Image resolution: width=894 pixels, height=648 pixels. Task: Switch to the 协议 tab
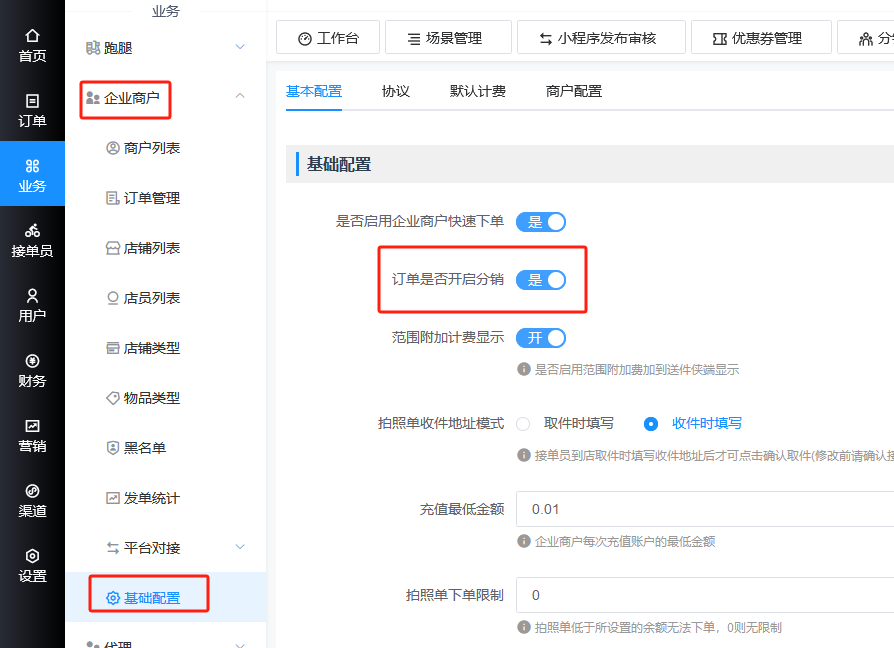[x=396, y=91]
